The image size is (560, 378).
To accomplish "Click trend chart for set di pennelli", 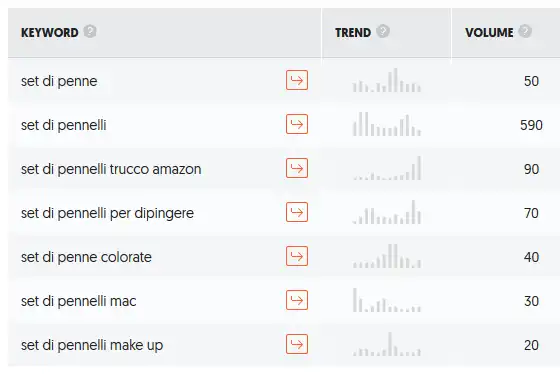I will coord(386,124).
